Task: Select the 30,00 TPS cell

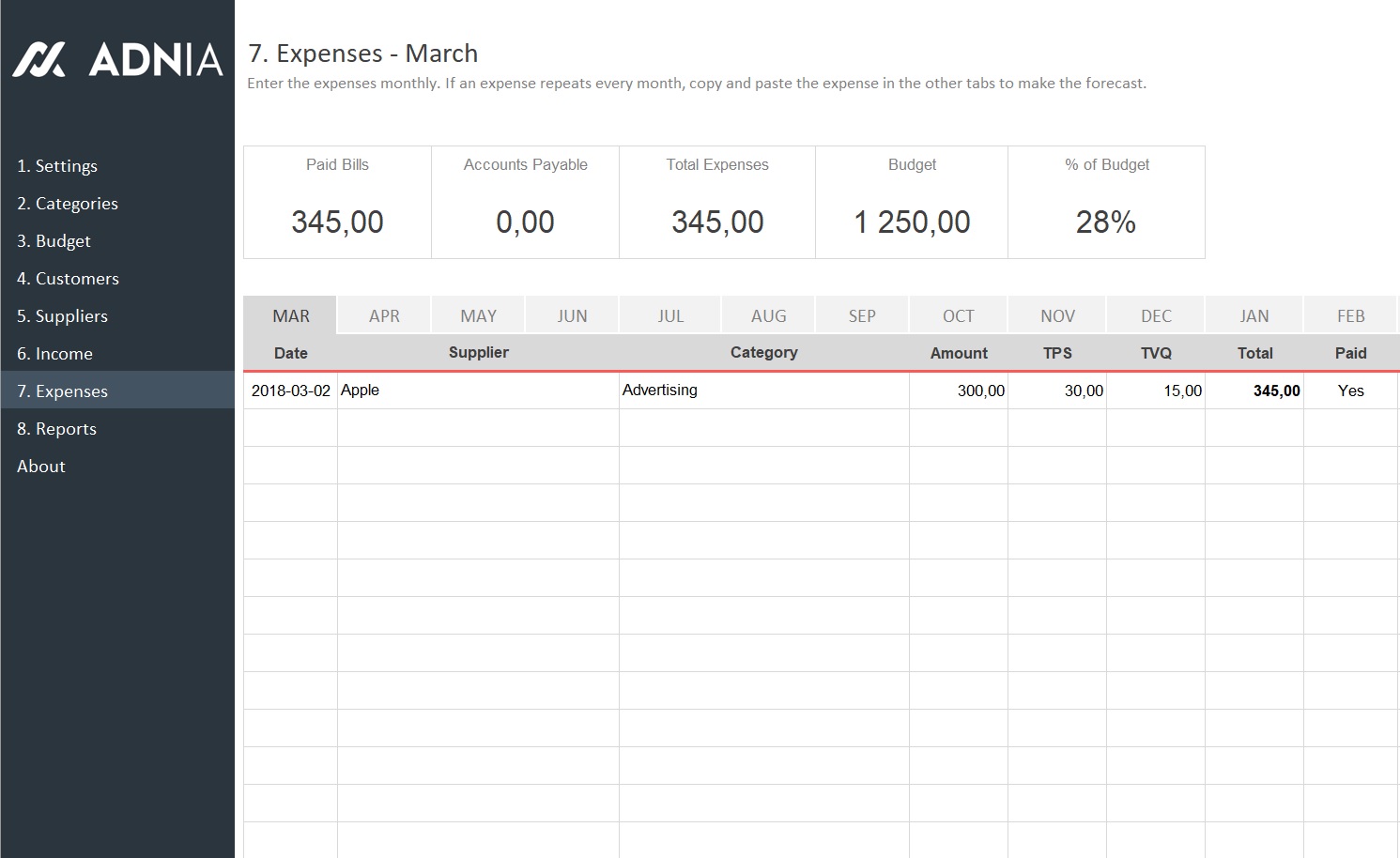Action: click(x=1057, y=391)
